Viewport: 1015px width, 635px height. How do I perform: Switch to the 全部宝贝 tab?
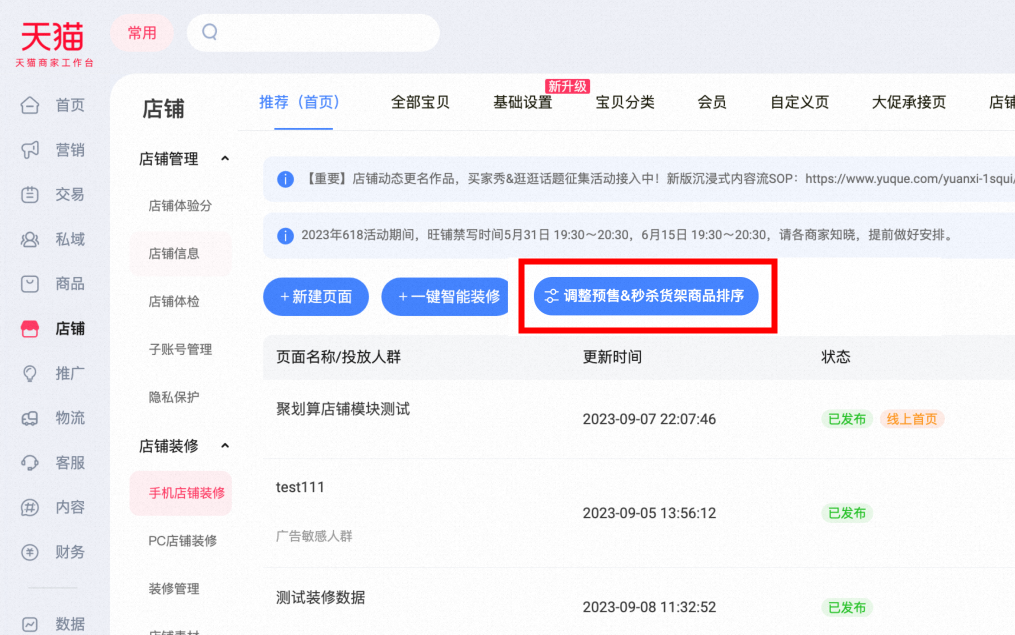coord(420,102)
